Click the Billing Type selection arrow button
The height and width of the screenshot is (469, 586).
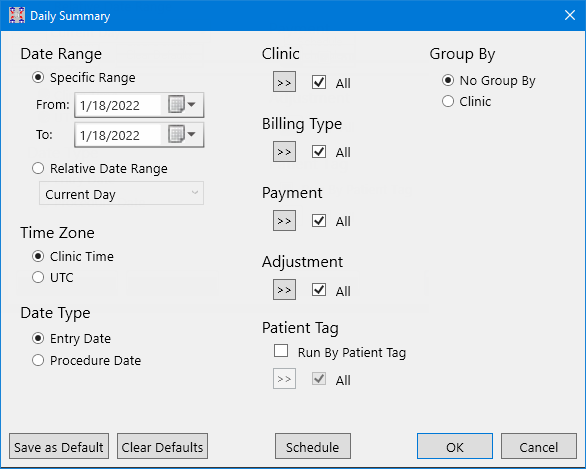point(284,151)
